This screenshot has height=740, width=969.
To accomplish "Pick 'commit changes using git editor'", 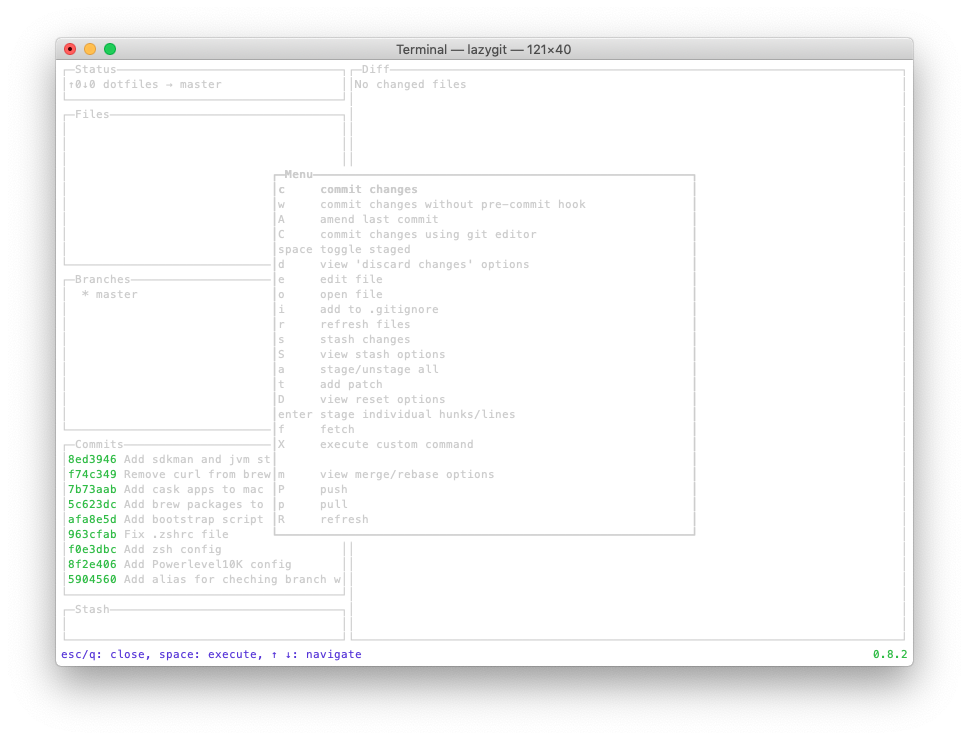I will pos(484,234).
